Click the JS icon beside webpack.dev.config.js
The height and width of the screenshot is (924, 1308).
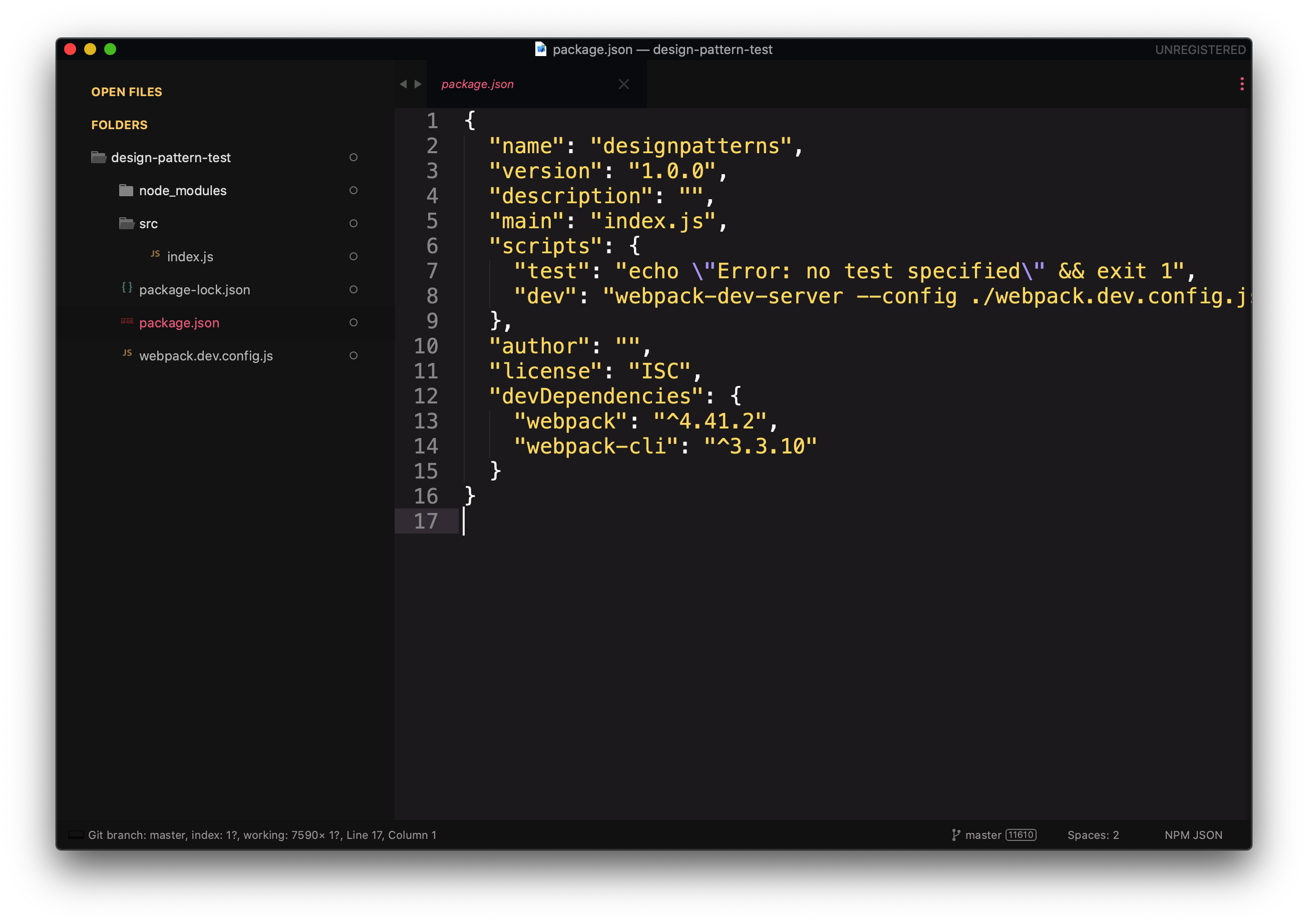pos(127,353)
